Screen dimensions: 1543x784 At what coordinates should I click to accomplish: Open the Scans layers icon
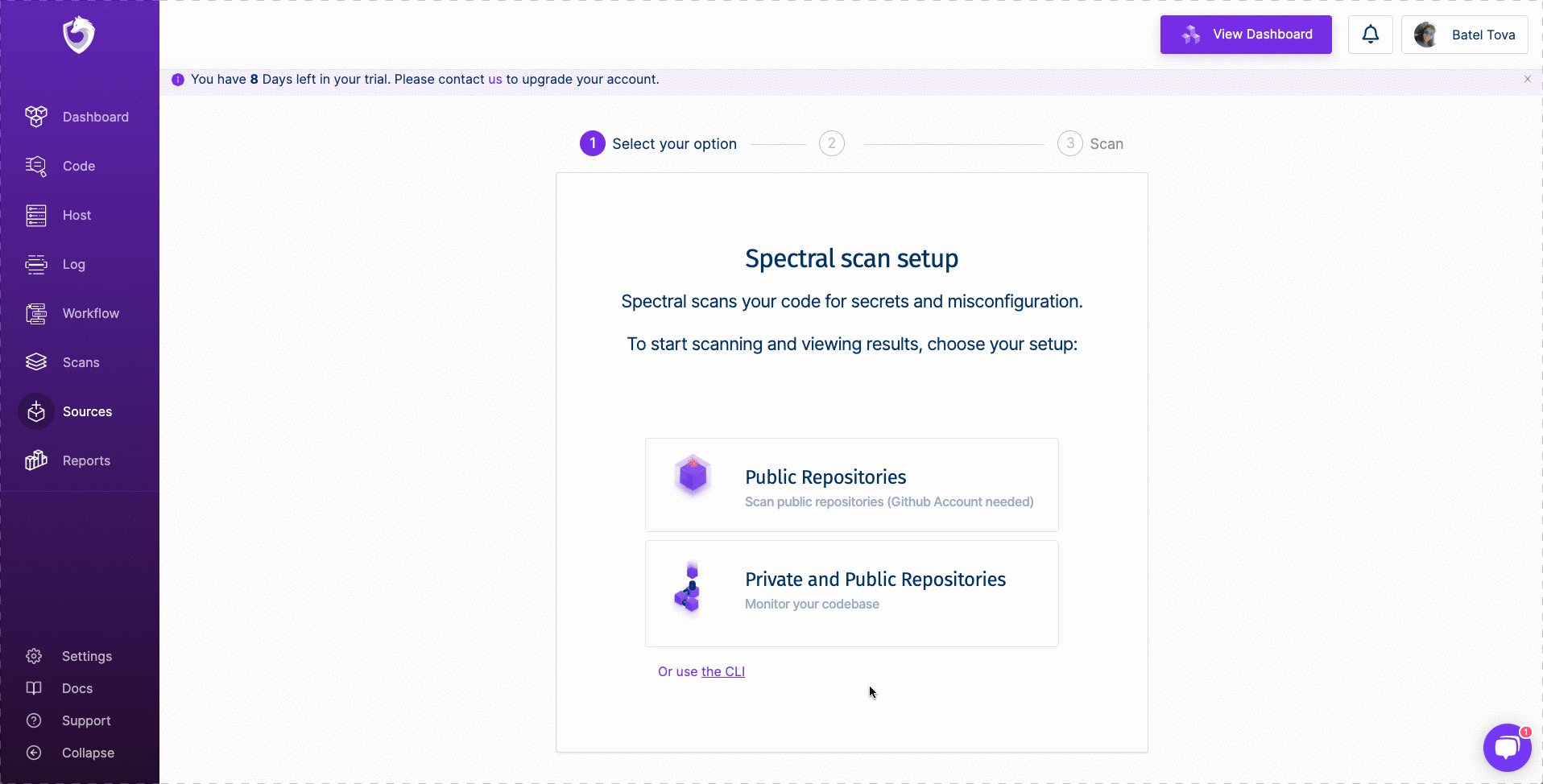pos(36,362)
